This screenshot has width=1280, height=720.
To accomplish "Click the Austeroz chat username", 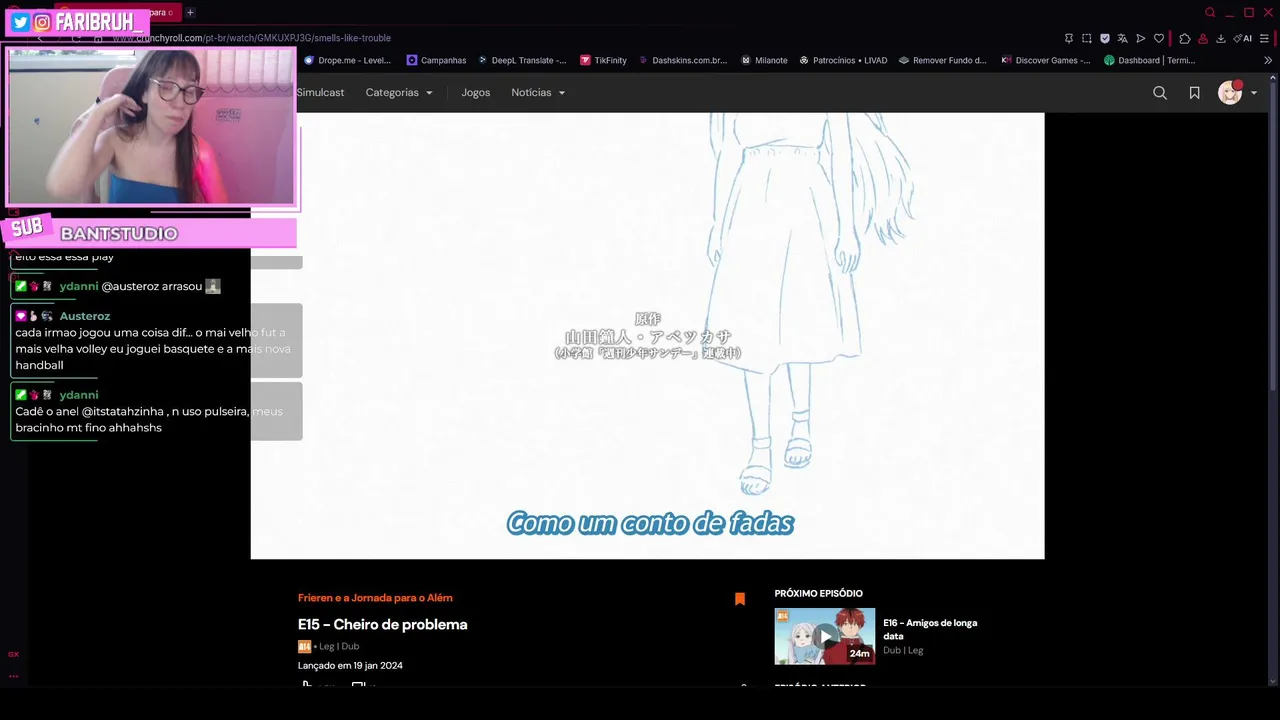I will [85, 316].
